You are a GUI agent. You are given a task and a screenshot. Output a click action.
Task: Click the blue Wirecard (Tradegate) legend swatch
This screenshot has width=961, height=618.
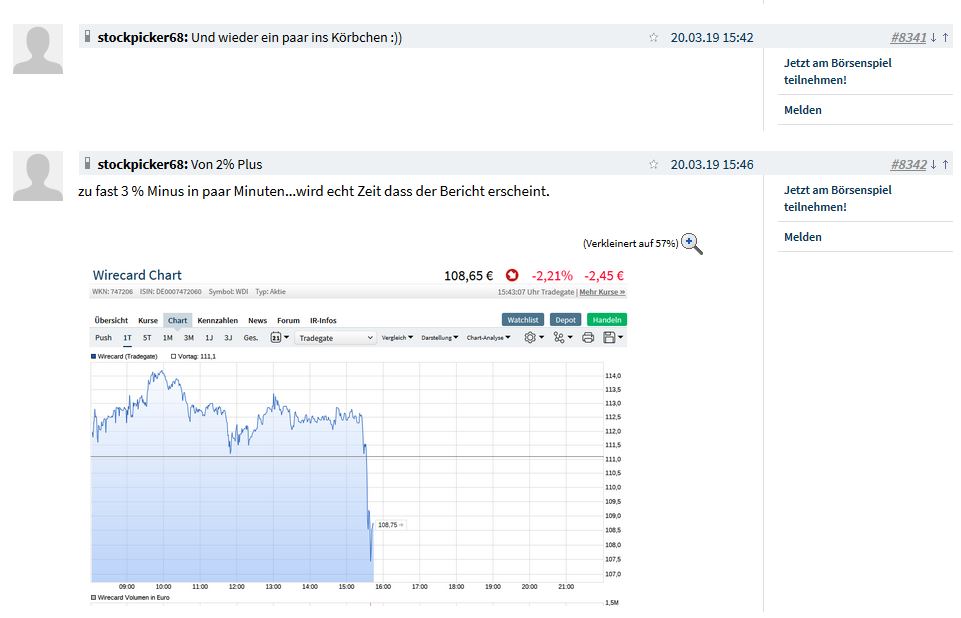[94, 356]
